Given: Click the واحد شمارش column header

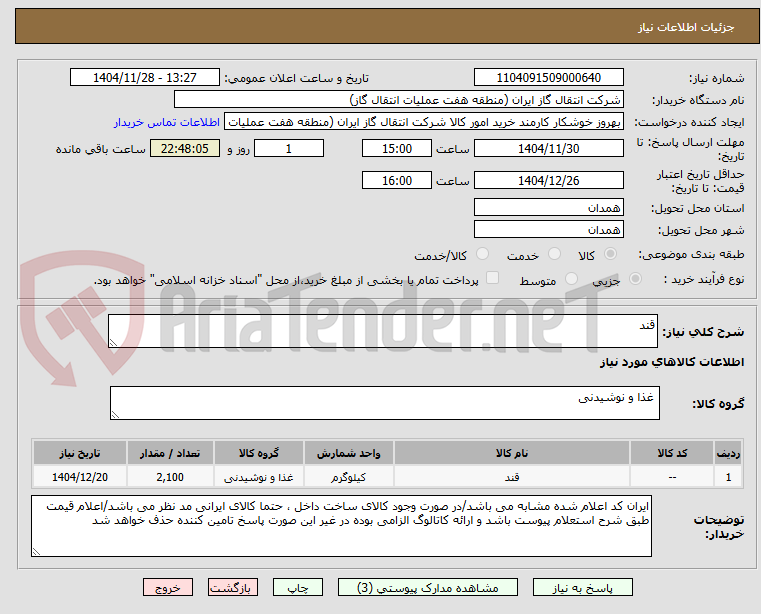Looking at the screenshot, I should 348,453.
